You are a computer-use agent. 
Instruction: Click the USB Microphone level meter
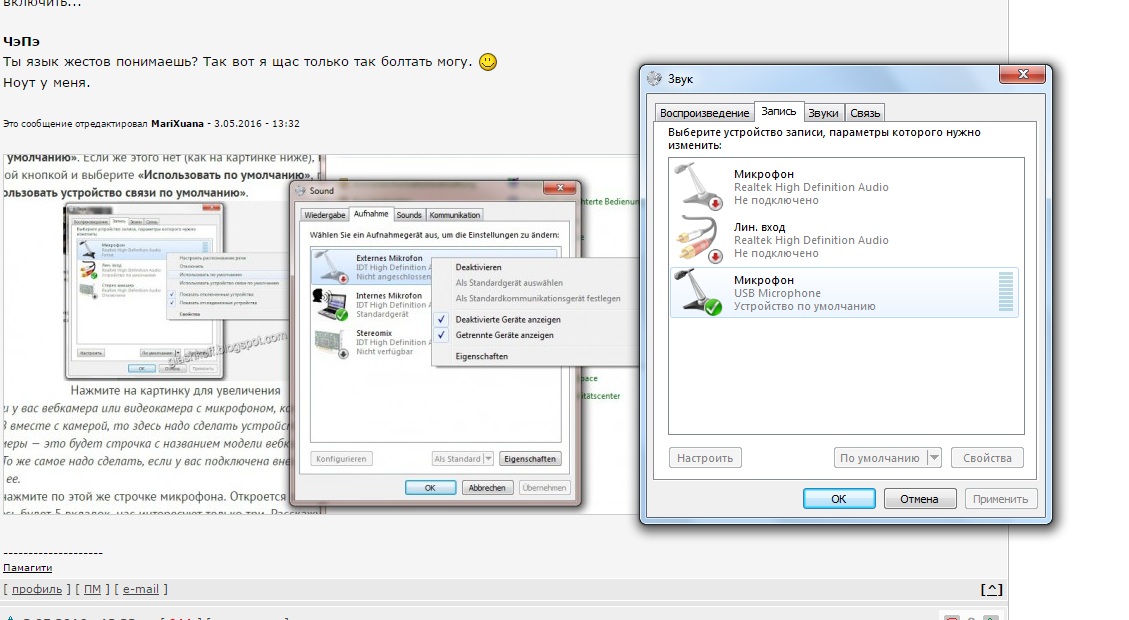point(1005,293)
